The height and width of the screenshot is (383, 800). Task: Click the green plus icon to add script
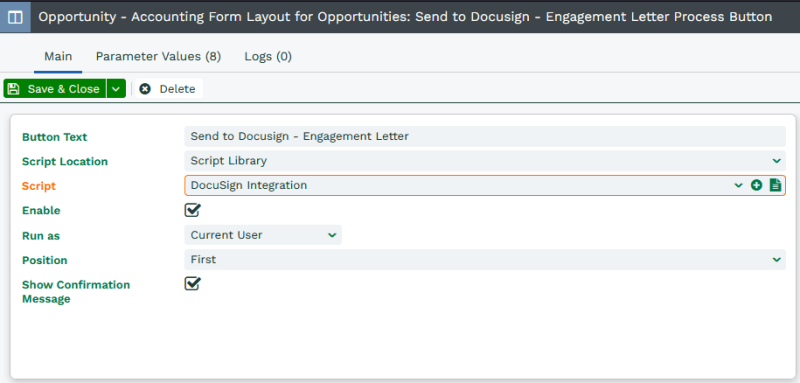point(756,186)
